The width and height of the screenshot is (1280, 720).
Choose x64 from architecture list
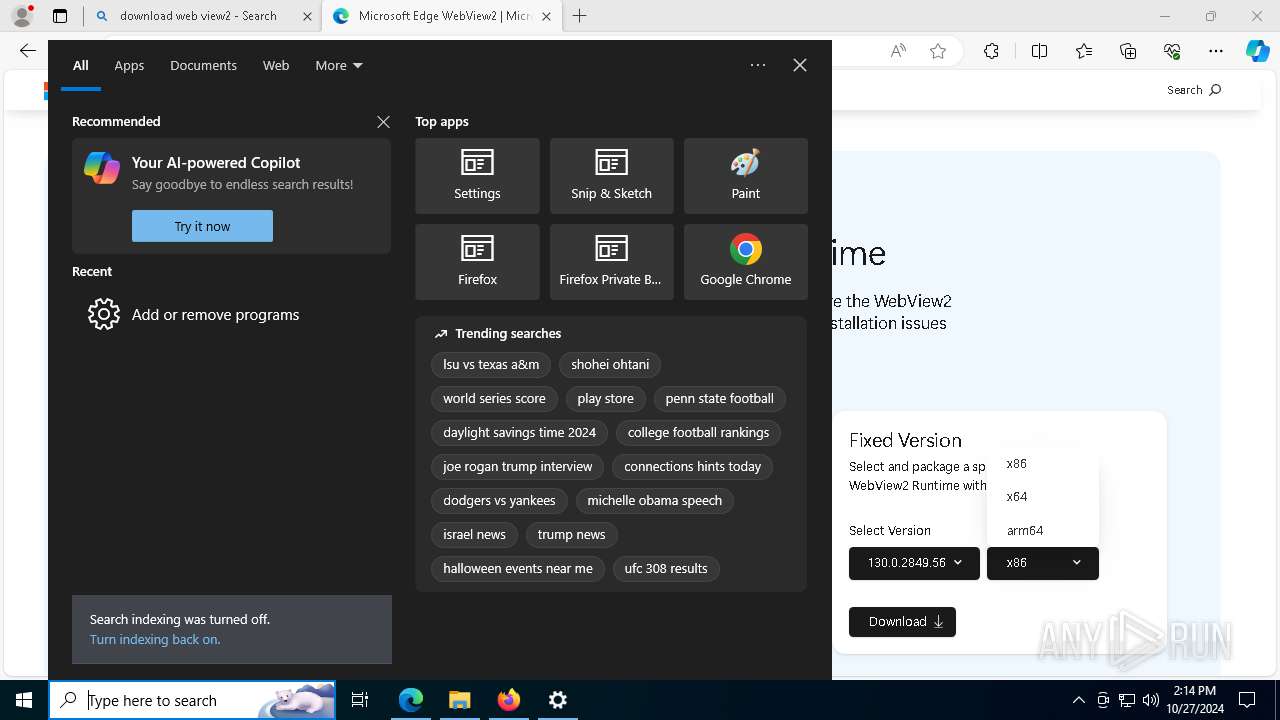point(1042,496)
